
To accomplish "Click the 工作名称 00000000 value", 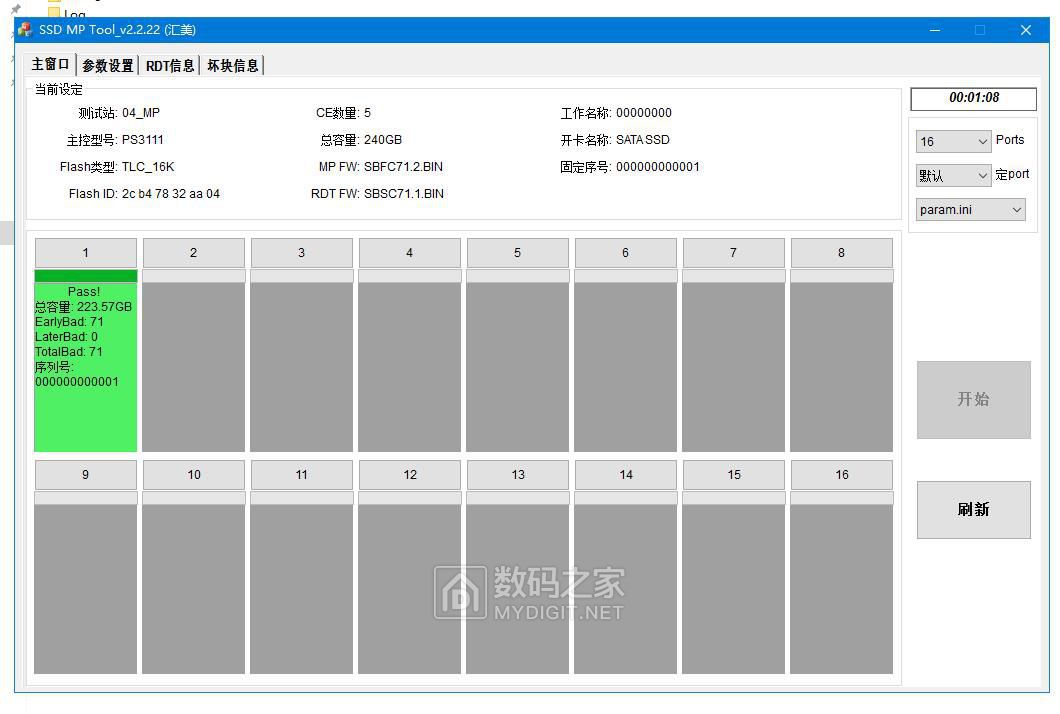I will coord(644,113).
